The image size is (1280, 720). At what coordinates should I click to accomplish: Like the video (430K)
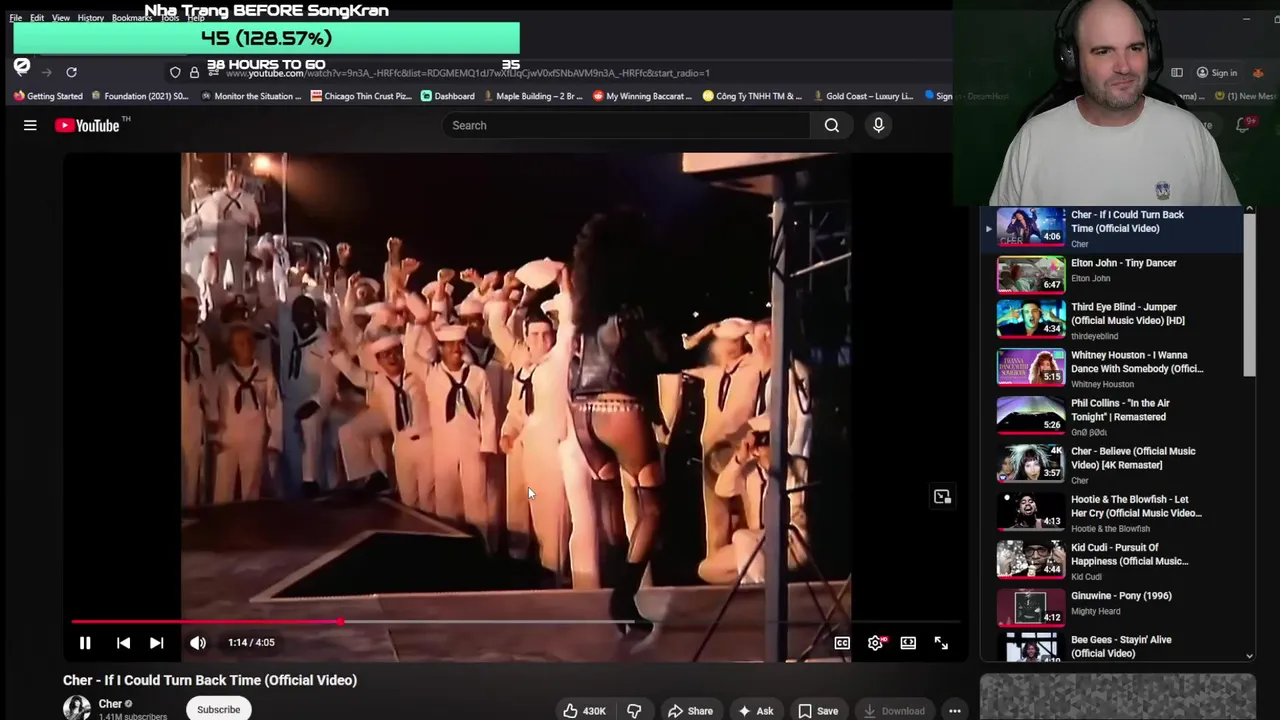pyautogui.click(x=585, y=711)
